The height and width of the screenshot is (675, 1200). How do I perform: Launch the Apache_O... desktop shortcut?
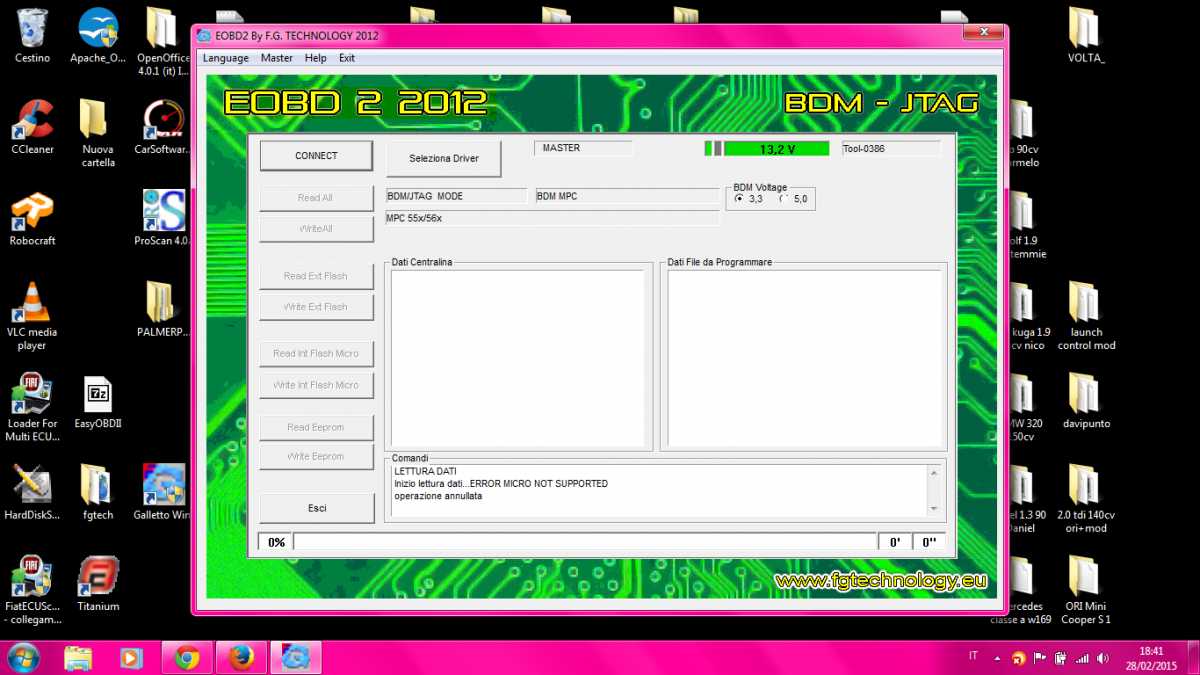[x=98, y=36]
